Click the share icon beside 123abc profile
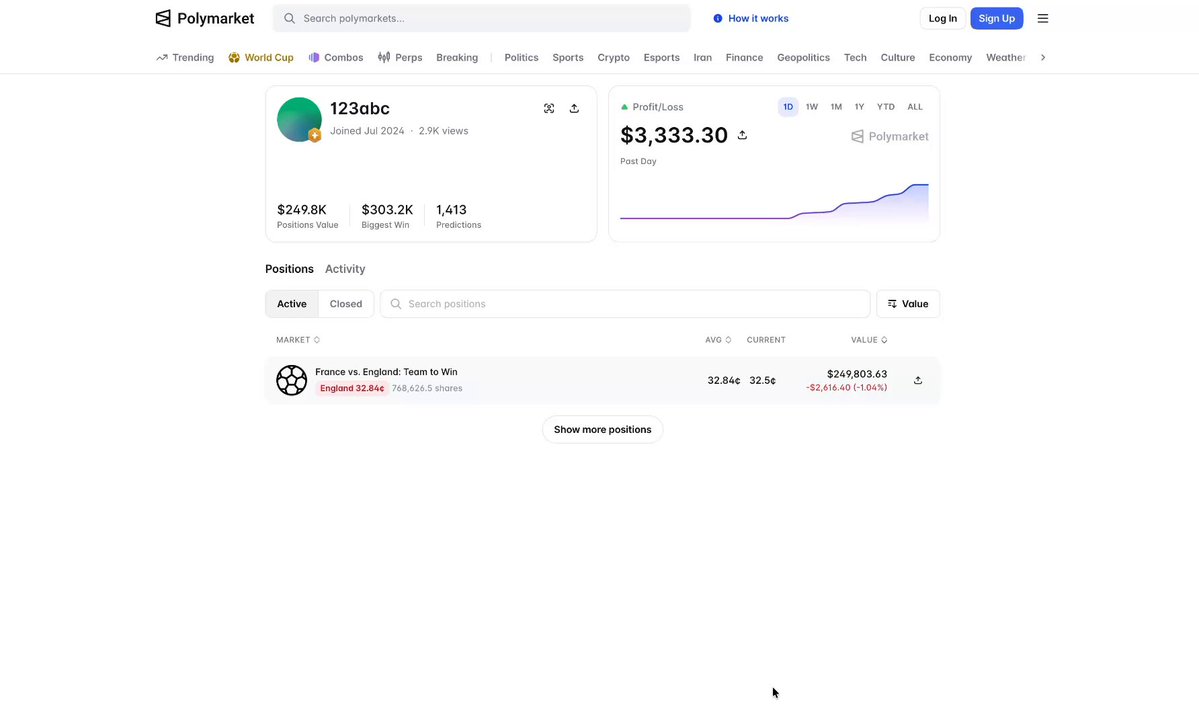 pyautogui.click(x=574, y=109)
